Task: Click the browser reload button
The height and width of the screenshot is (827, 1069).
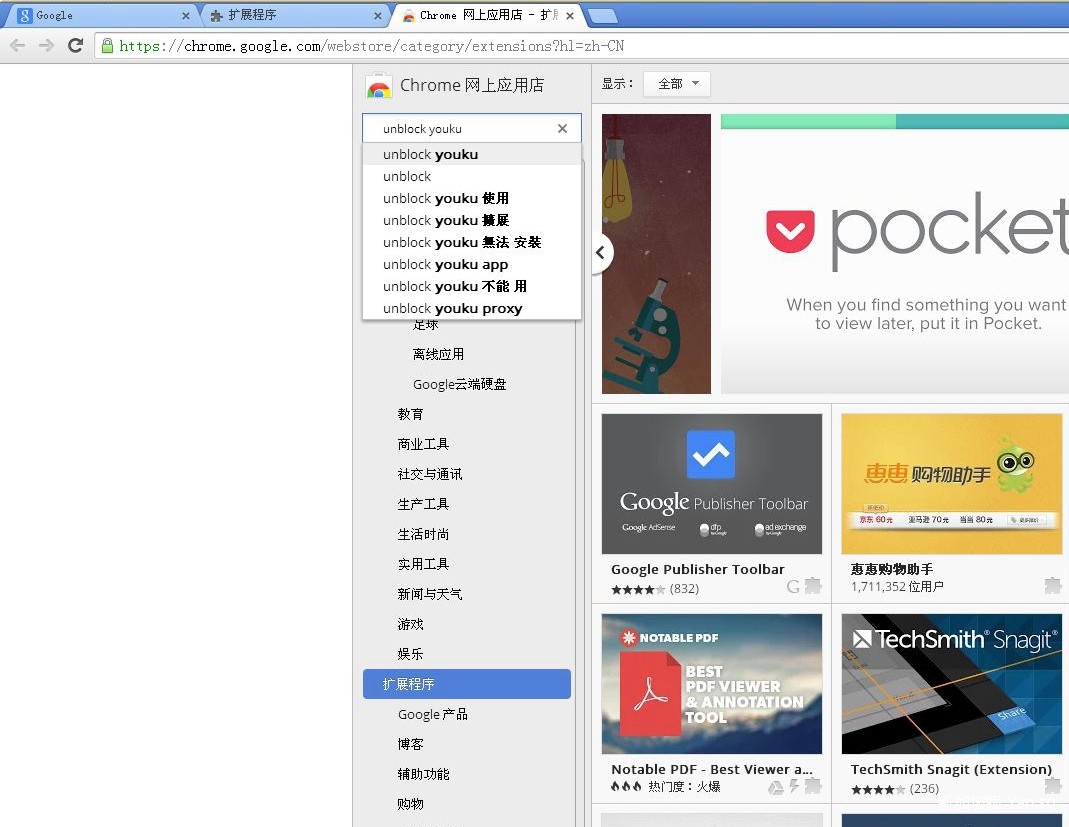Action: [75, 45]
